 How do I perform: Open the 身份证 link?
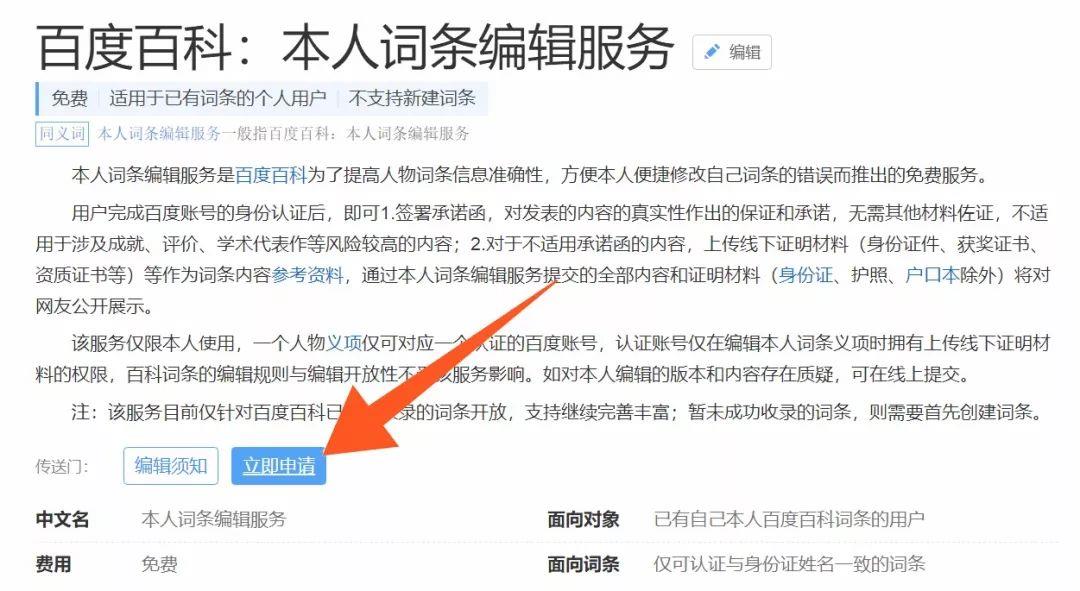805,275
